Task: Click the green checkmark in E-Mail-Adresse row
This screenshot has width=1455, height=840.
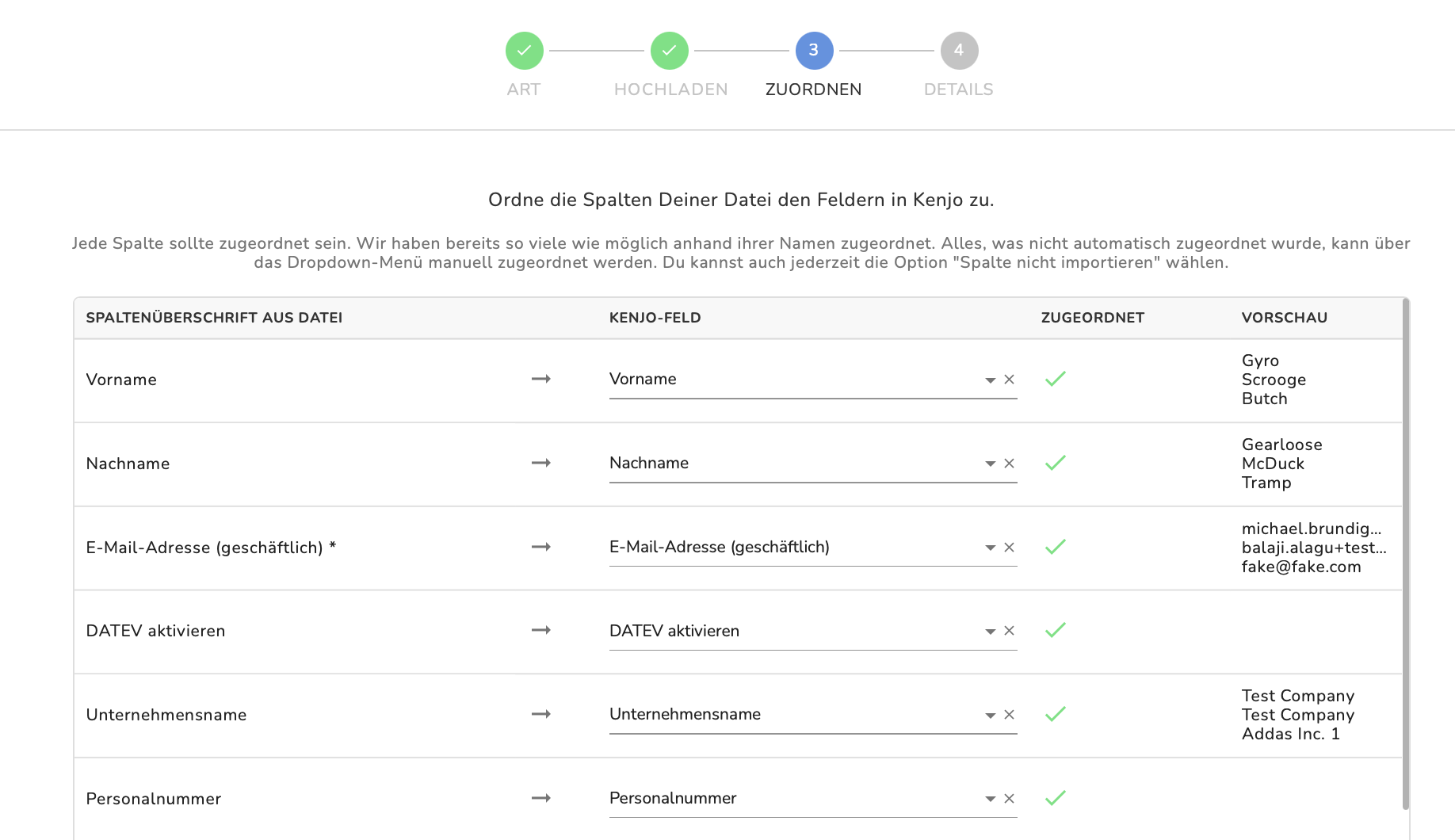Action: click(x=1056, y=547)
